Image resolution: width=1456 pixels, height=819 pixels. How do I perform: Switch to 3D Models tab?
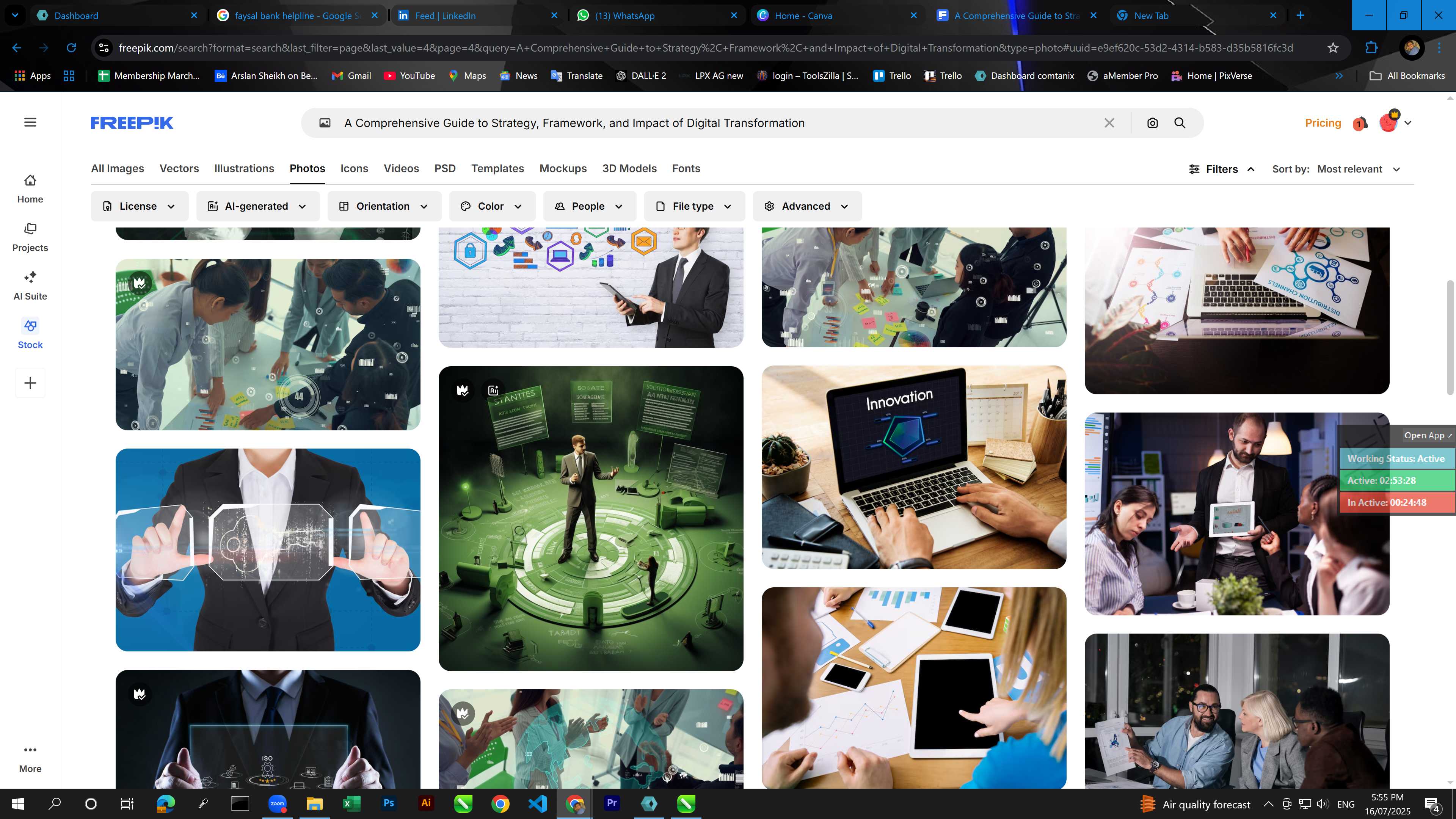pos(629,168)
